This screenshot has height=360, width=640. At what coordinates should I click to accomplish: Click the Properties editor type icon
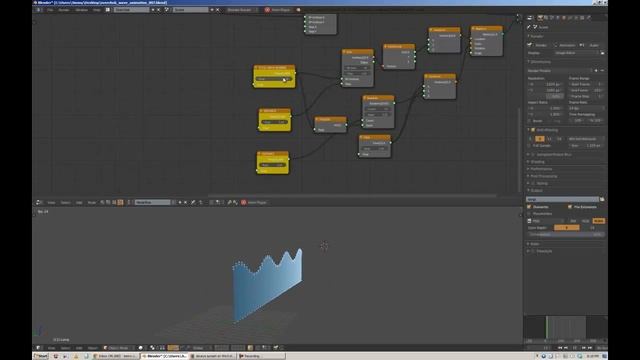[530, 18]
